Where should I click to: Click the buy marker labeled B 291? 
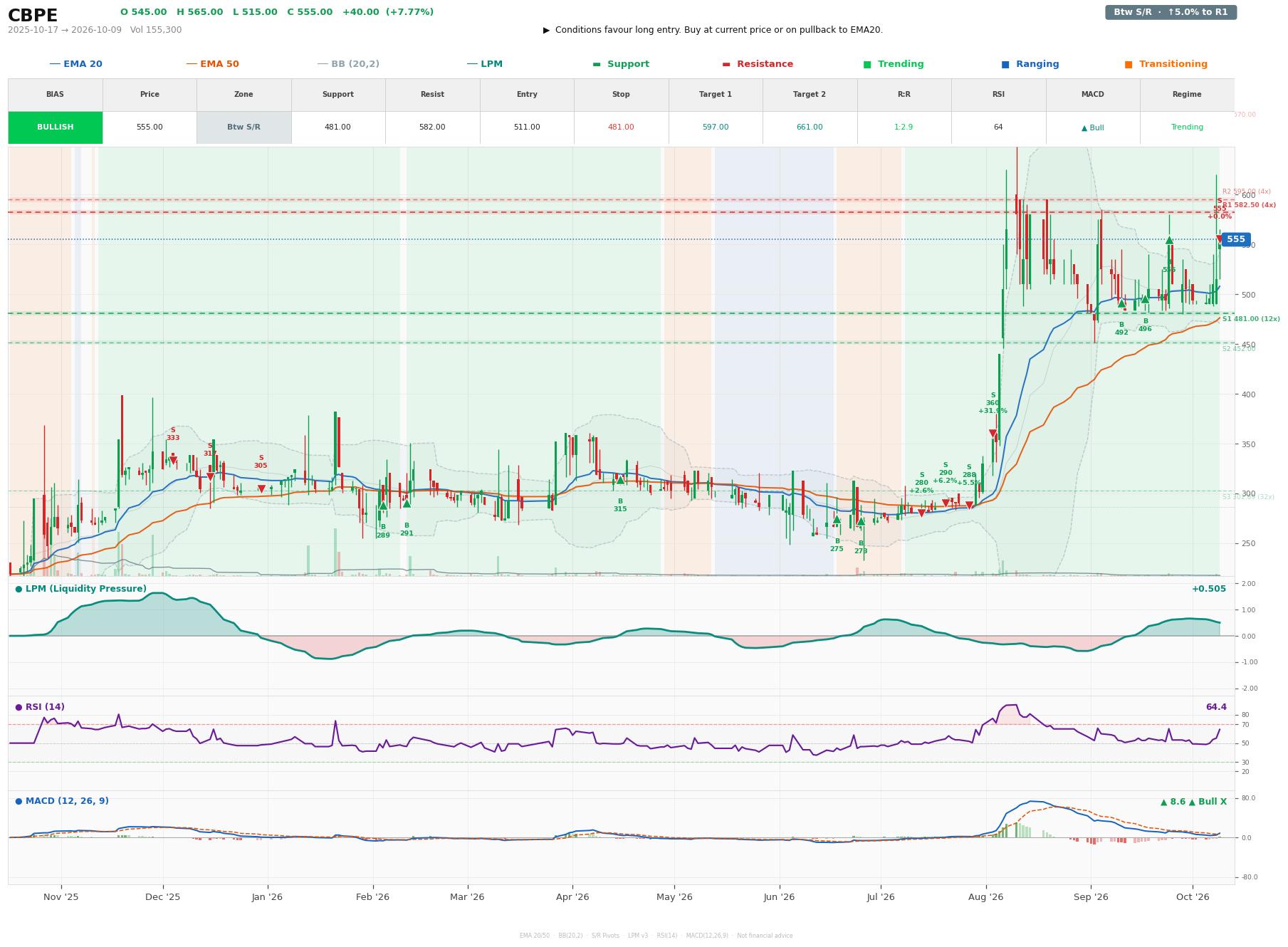[407, 503]
